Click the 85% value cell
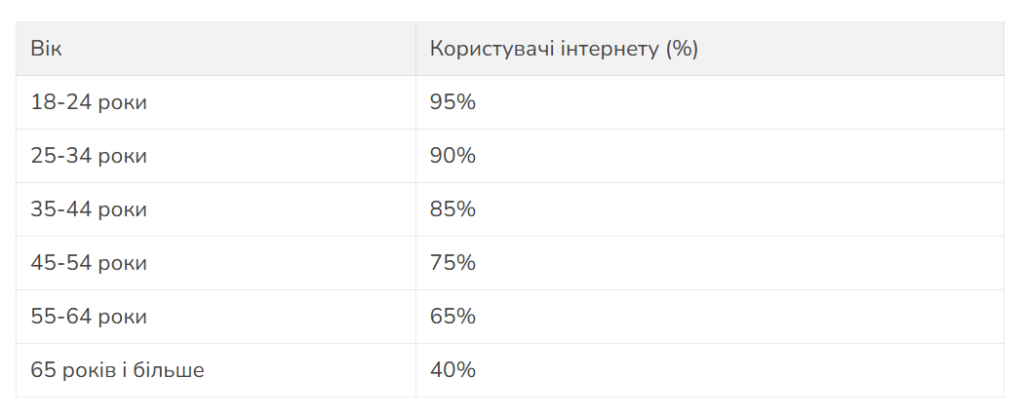 [710, 210]
